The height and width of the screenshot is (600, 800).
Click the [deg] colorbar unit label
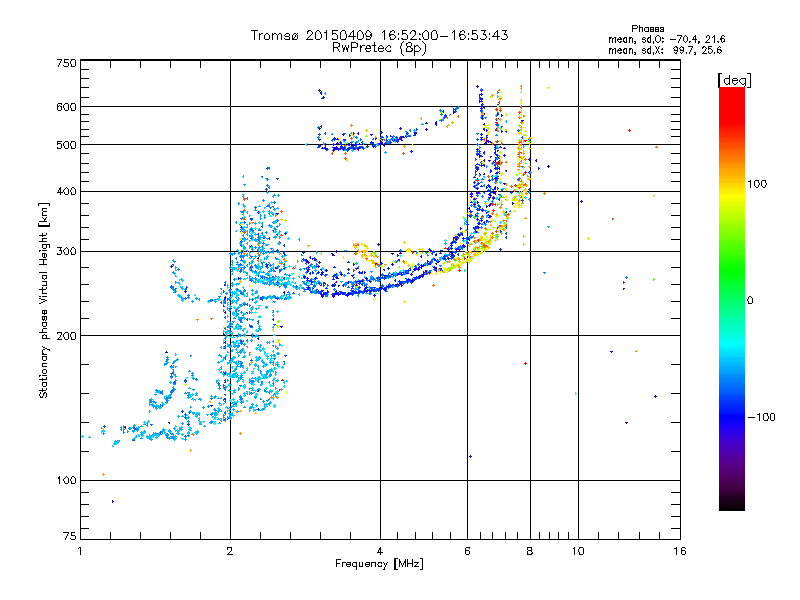point(734,80)
